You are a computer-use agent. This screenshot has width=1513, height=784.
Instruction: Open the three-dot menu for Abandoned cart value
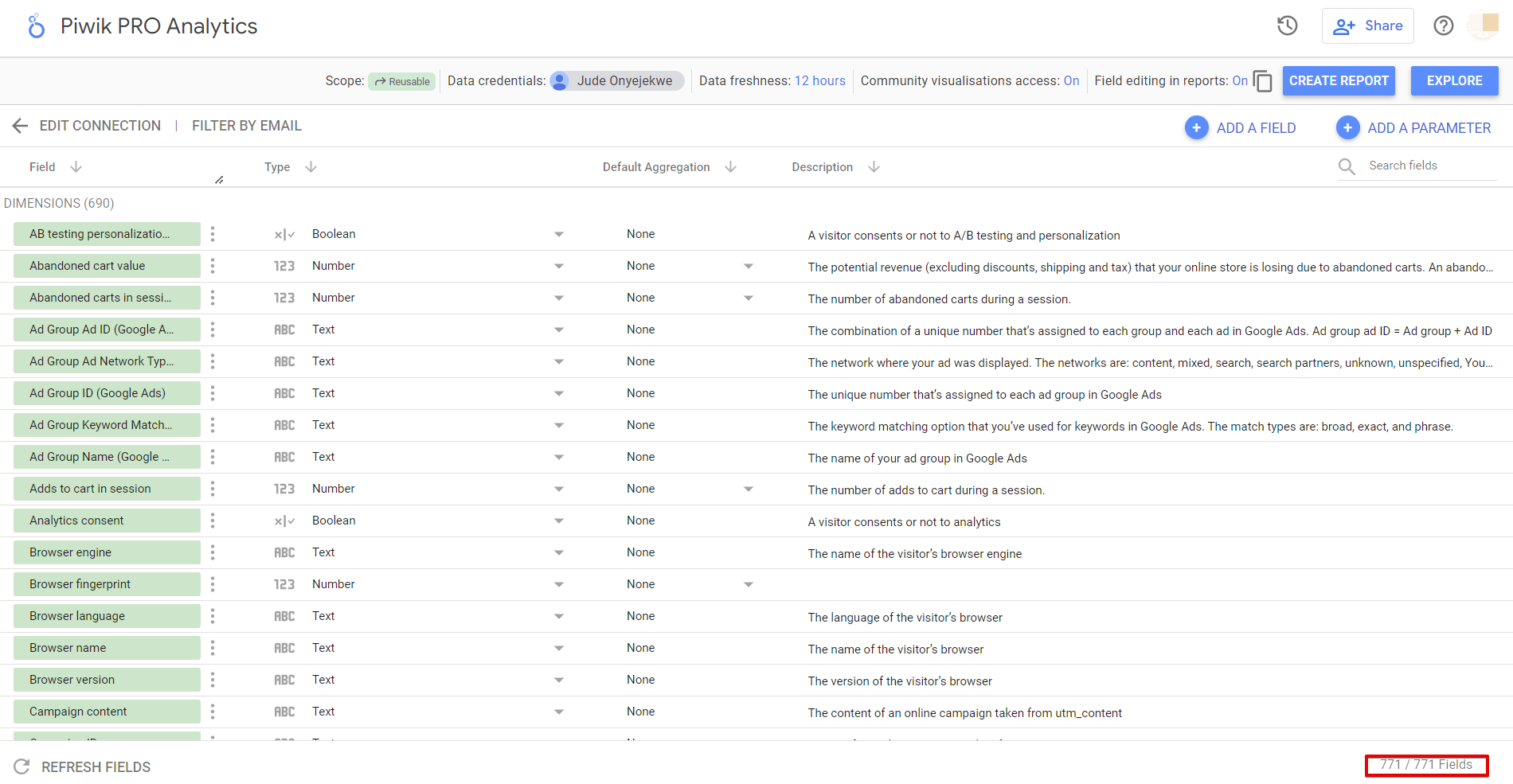(213, 266)
